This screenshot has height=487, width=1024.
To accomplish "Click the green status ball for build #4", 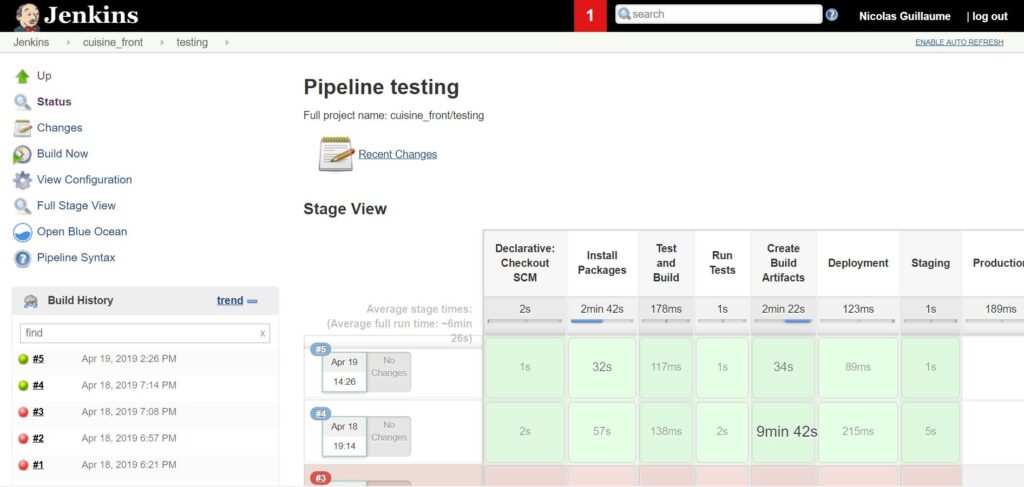I will (x=23, y=386).
